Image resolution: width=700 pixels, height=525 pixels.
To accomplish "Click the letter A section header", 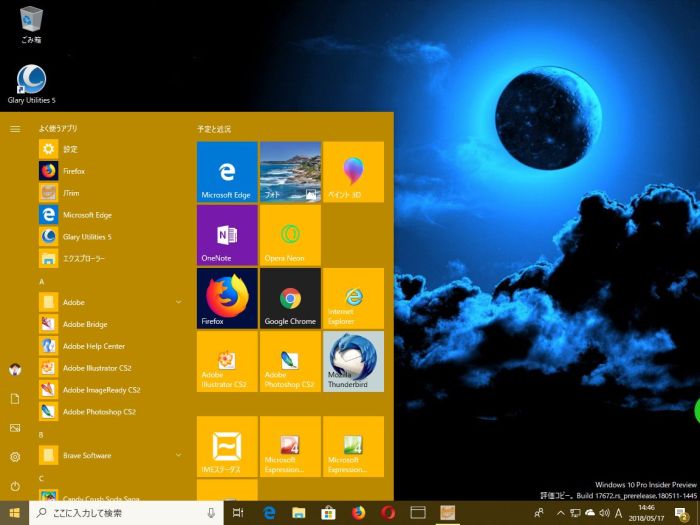I will pos(42,281).
